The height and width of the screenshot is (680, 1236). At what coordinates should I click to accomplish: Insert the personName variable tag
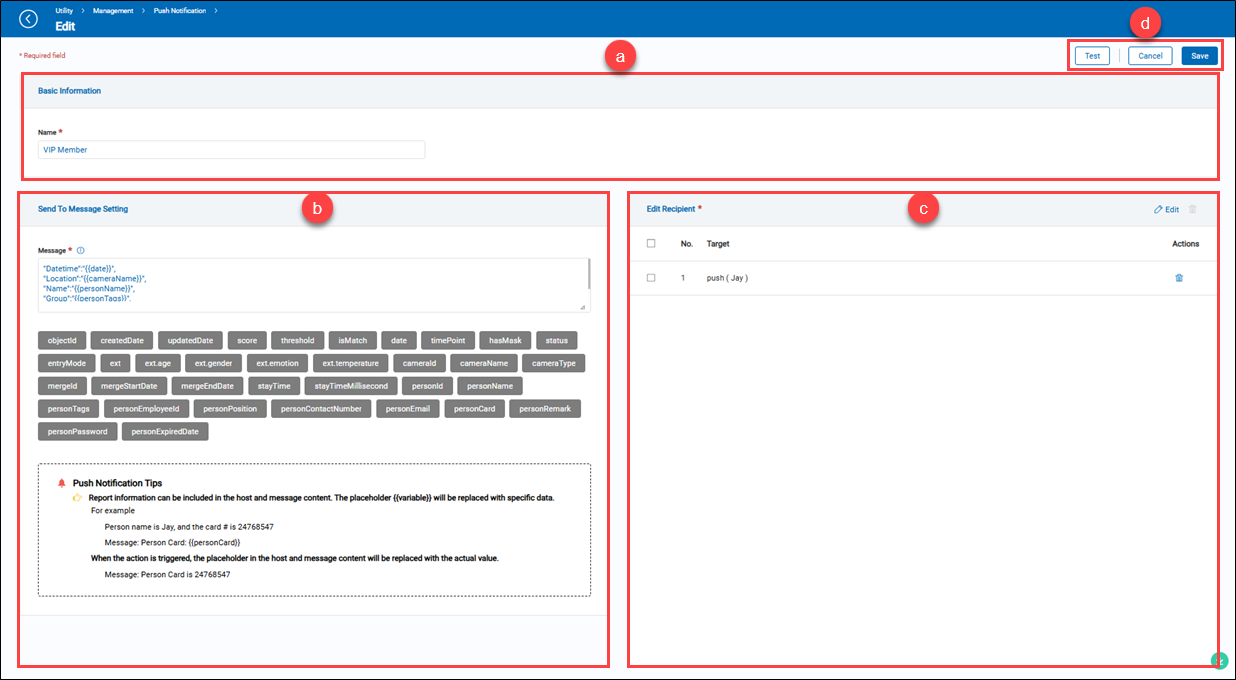click(x=489, y=386)
